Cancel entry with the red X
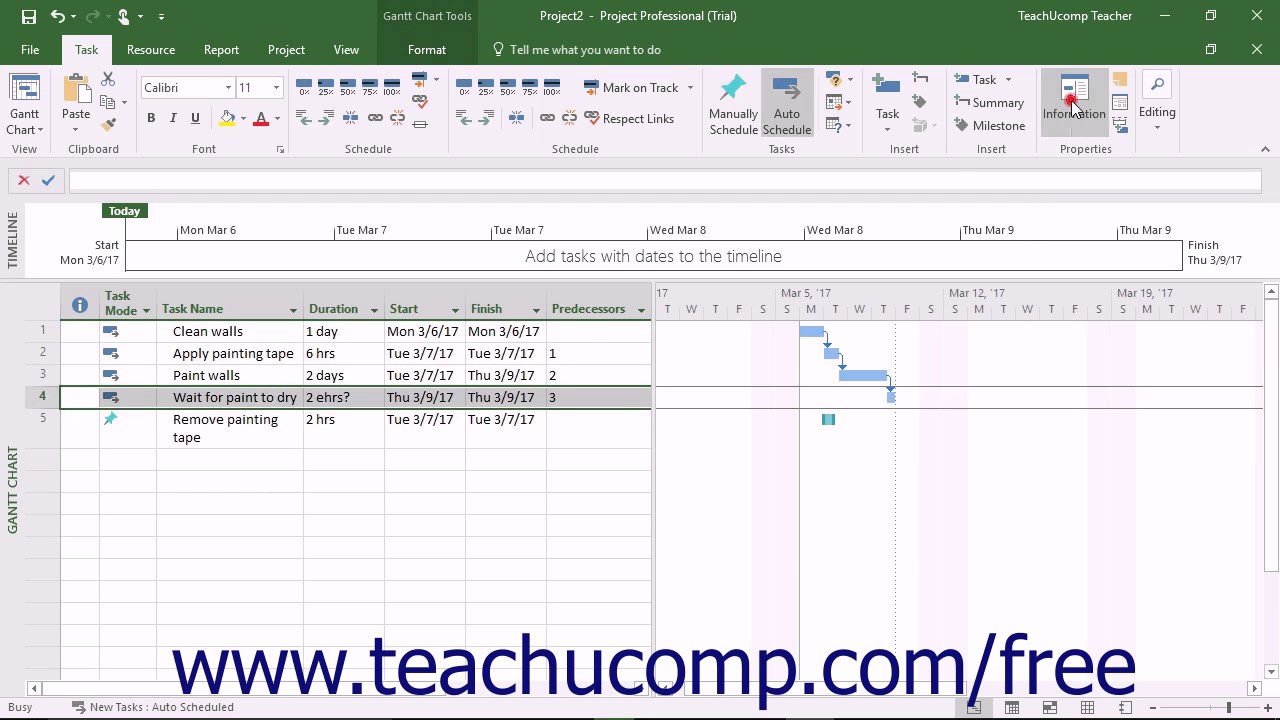 (24, 180)
